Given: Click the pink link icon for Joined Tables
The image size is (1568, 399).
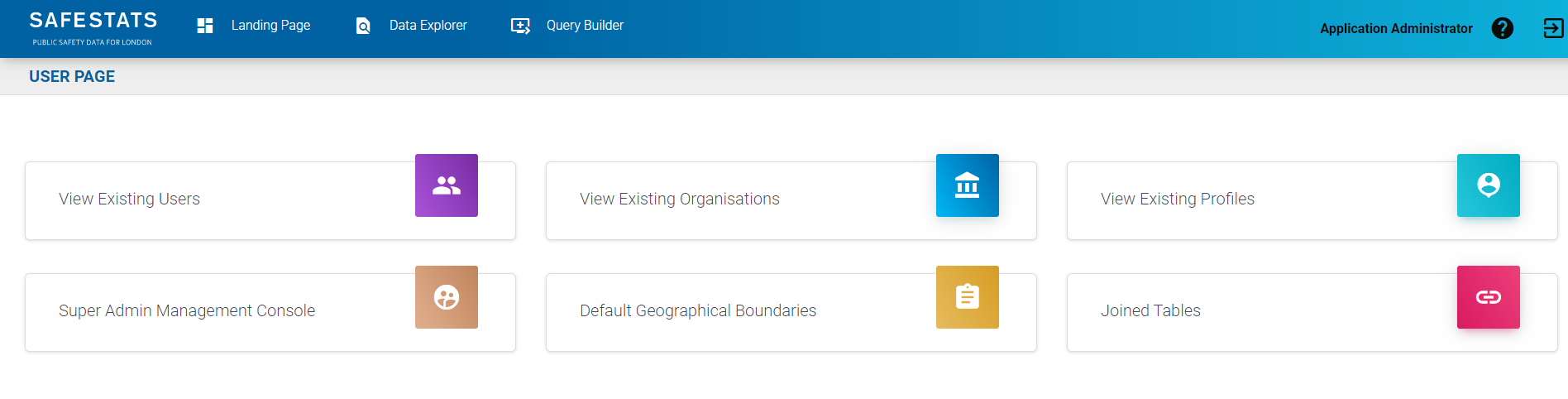Looking at the screenshot, I should pyautogui.click(x=1488, y=297).
